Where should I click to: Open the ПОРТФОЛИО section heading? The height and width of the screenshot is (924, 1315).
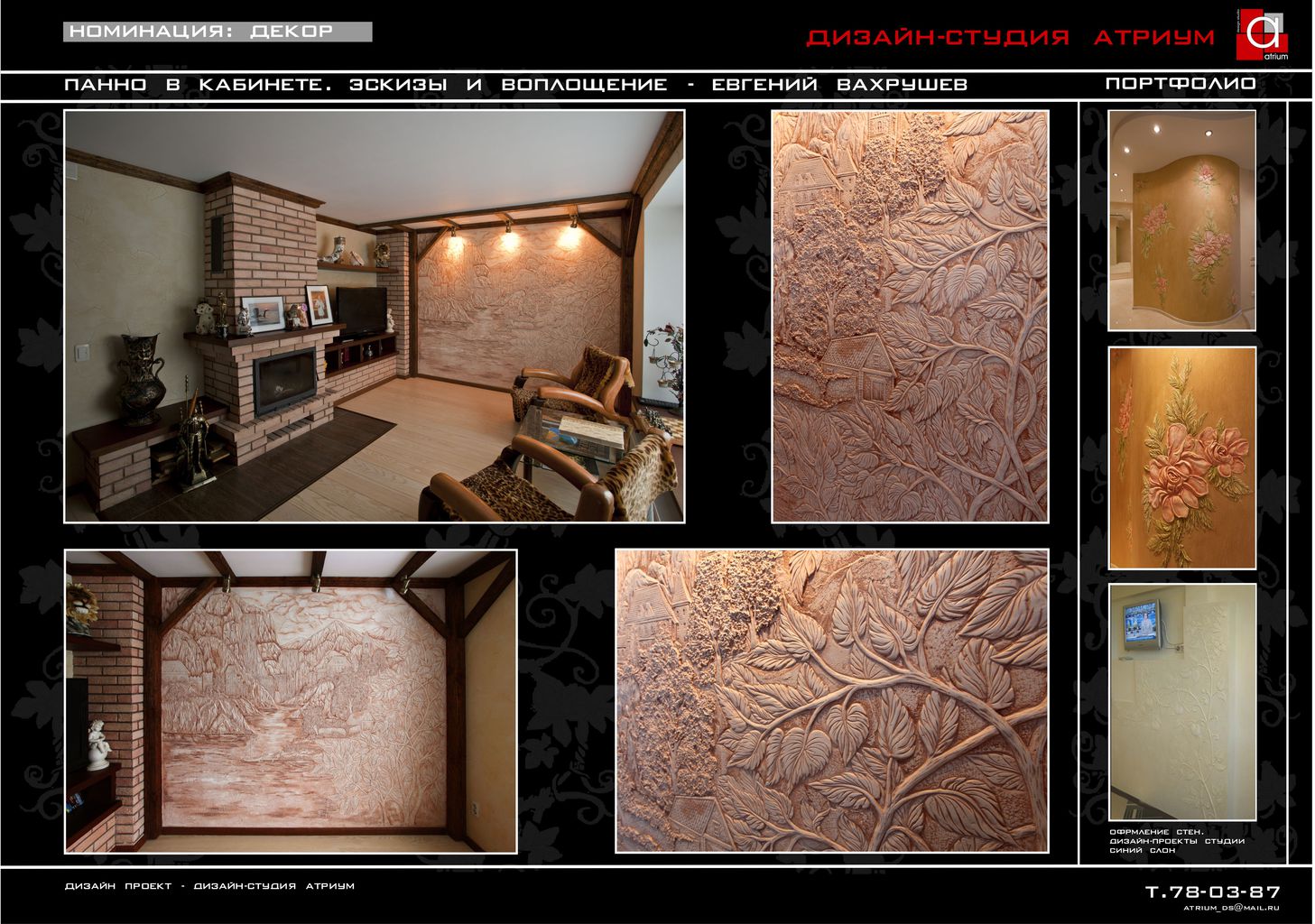coord(1180,84)
